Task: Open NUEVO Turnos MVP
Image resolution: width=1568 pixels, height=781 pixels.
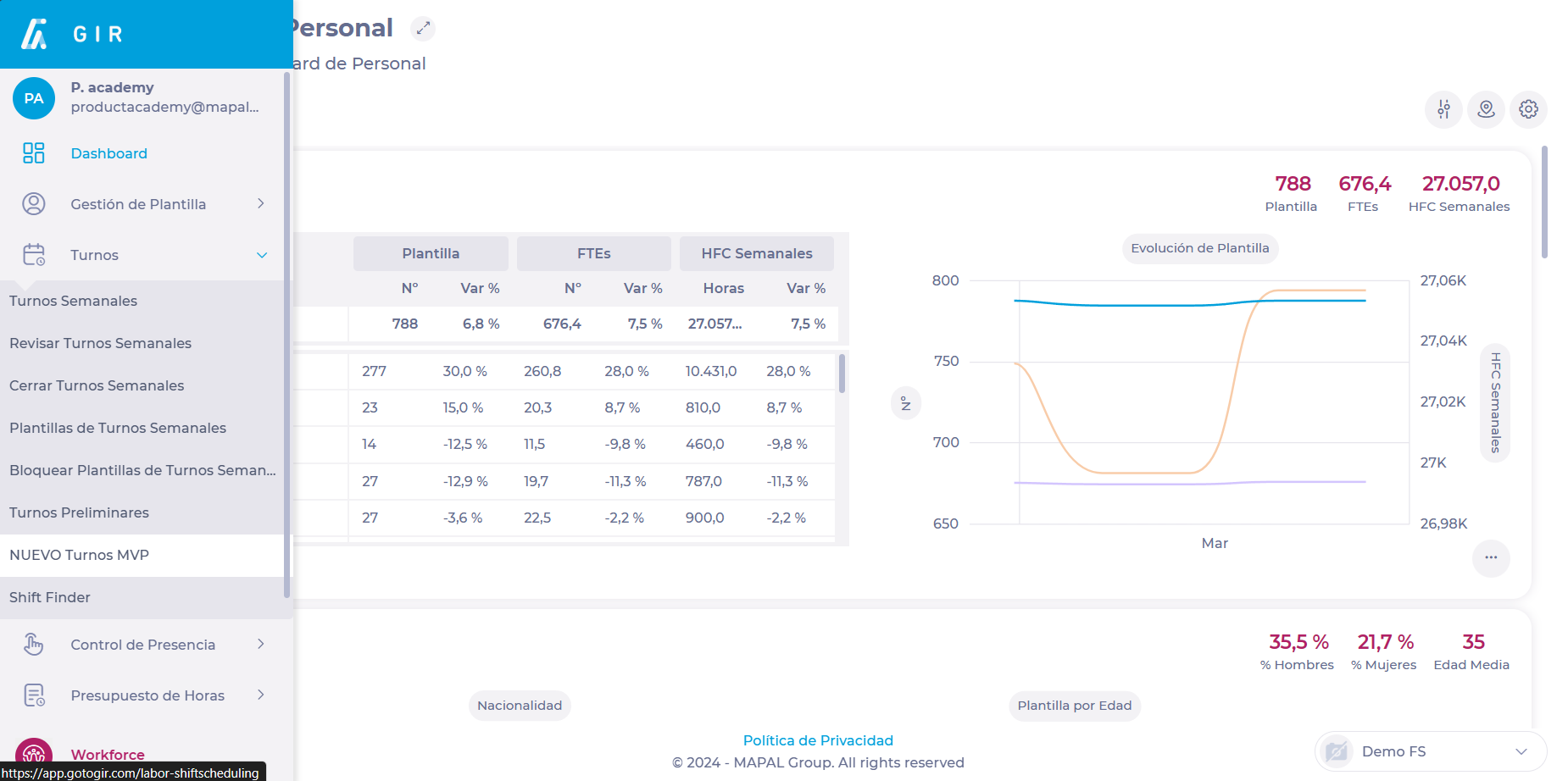Action: [79, 555]
